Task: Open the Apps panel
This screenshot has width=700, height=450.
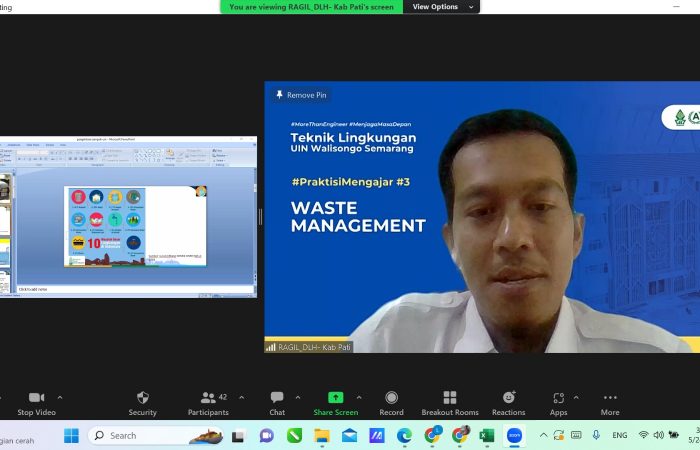Action: click(x=558, y=398)
